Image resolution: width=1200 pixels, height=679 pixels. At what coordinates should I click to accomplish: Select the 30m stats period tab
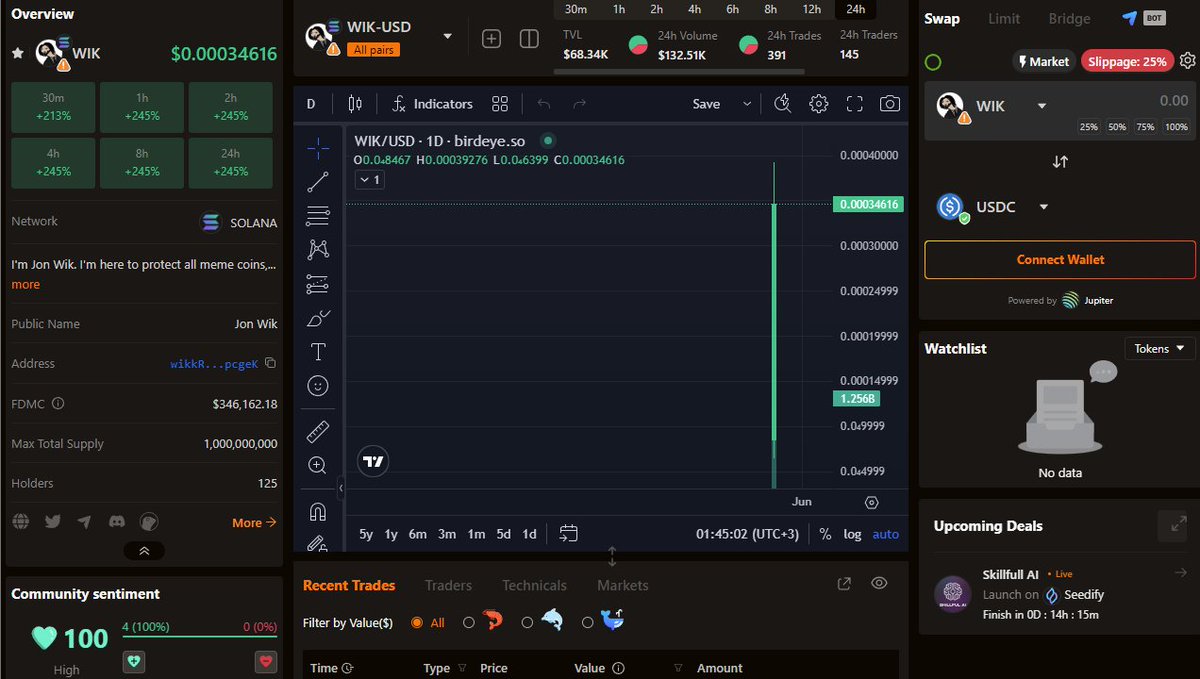click(x=576, y=9)
